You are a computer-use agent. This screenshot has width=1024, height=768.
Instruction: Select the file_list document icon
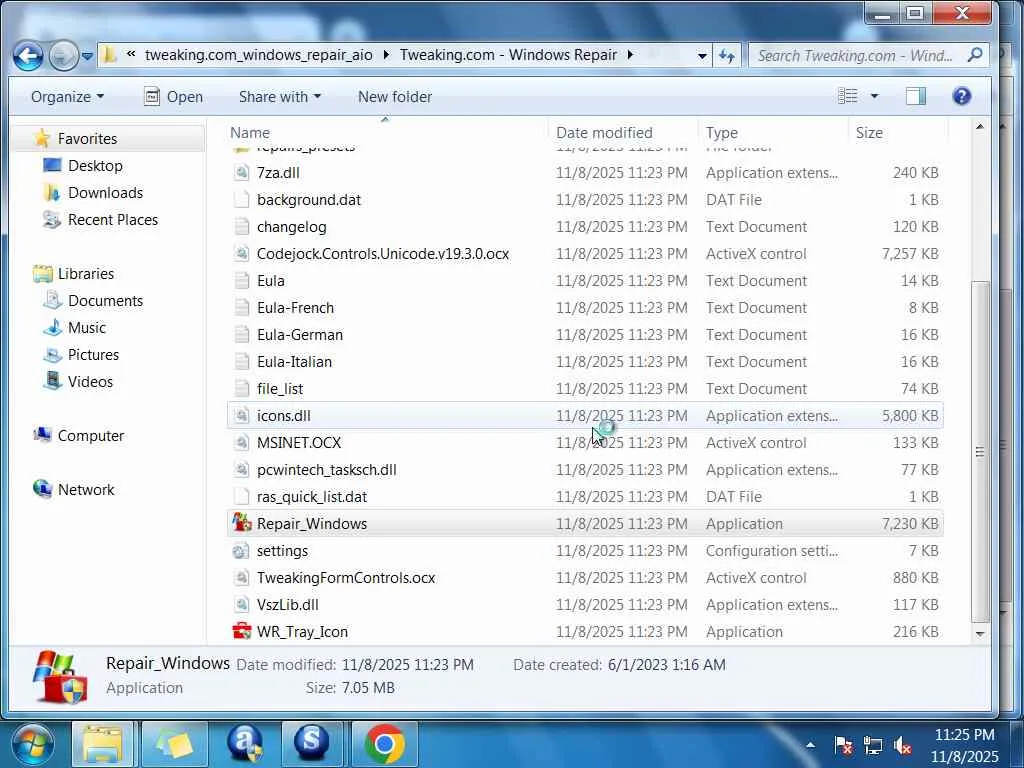pos(242,389)
